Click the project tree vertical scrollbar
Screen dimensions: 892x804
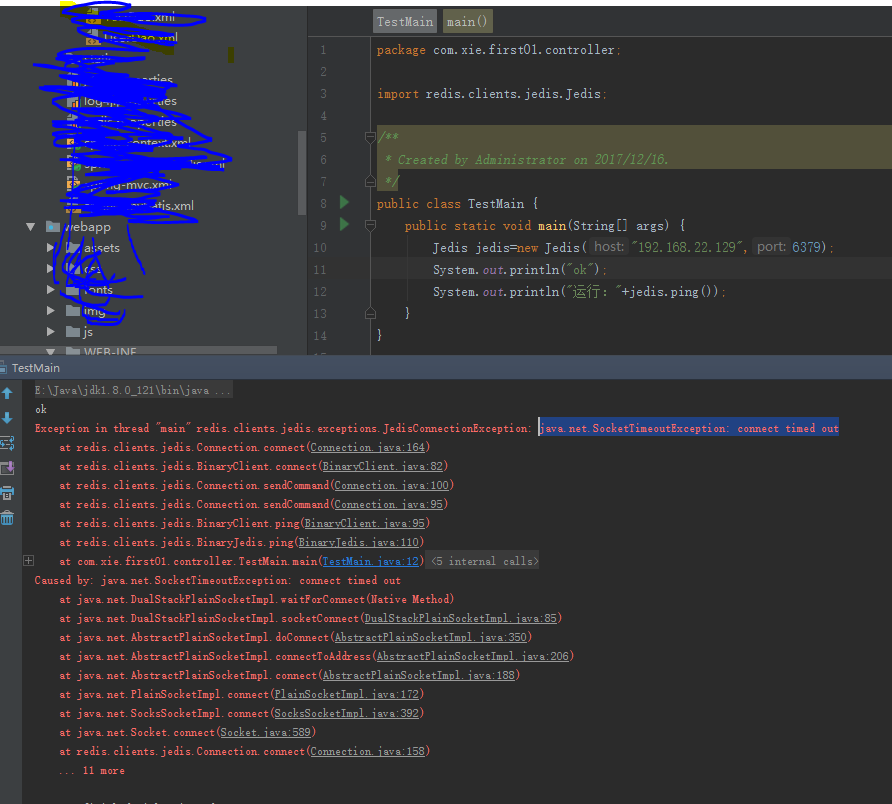[302, 173]
